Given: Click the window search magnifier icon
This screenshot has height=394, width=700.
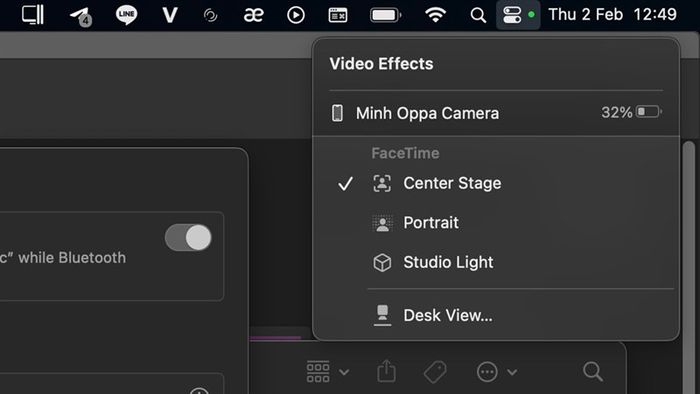Looking at the screenshot, I should tap(593, 371).
